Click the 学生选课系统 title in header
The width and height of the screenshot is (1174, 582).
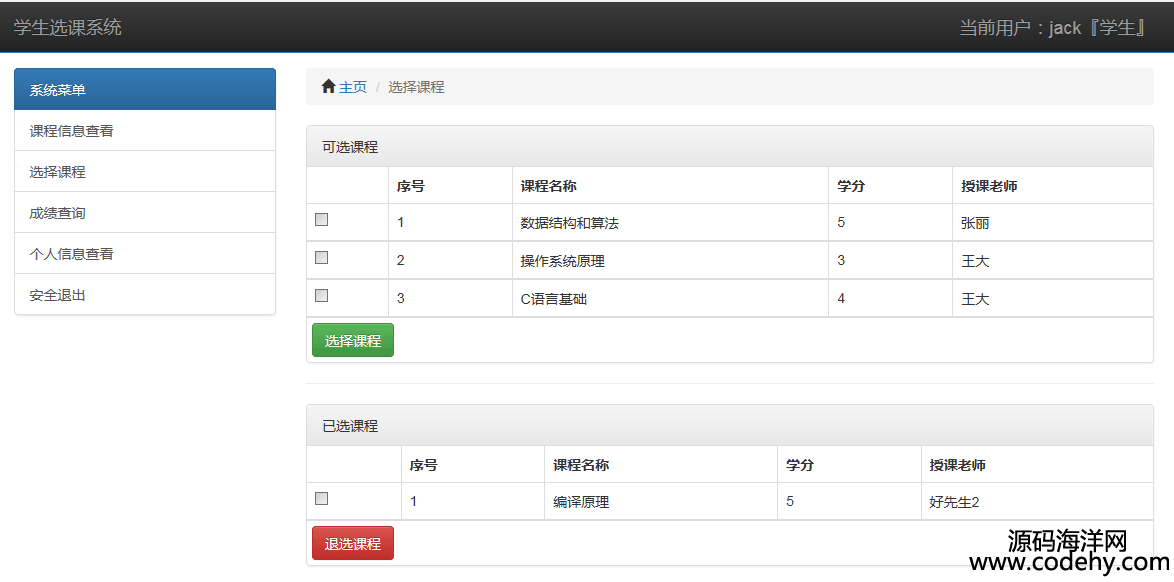(67, 28)
